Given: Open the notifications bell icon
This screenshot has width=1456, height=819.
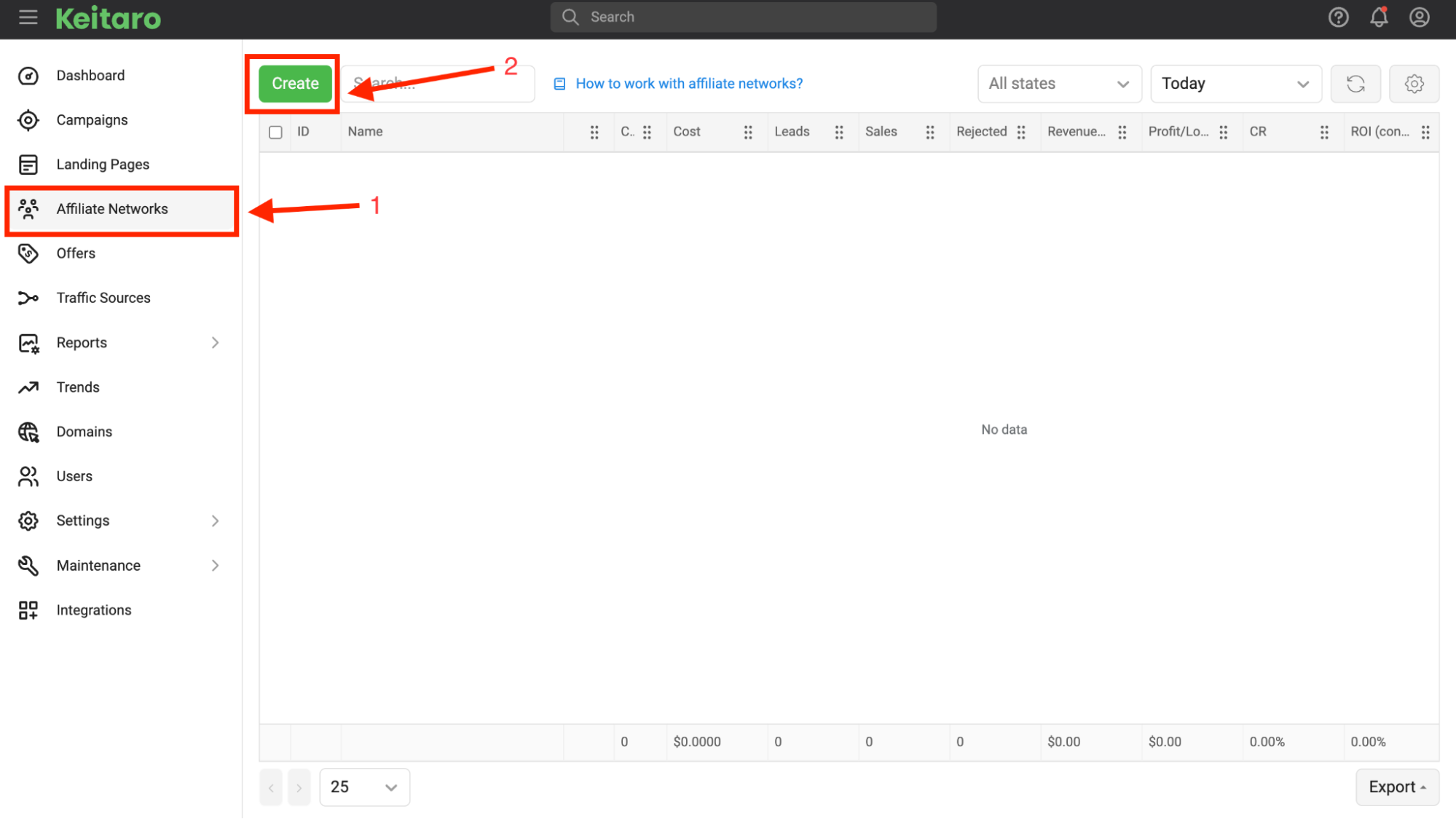Looking at the screenshot, I should [1379, 17].
